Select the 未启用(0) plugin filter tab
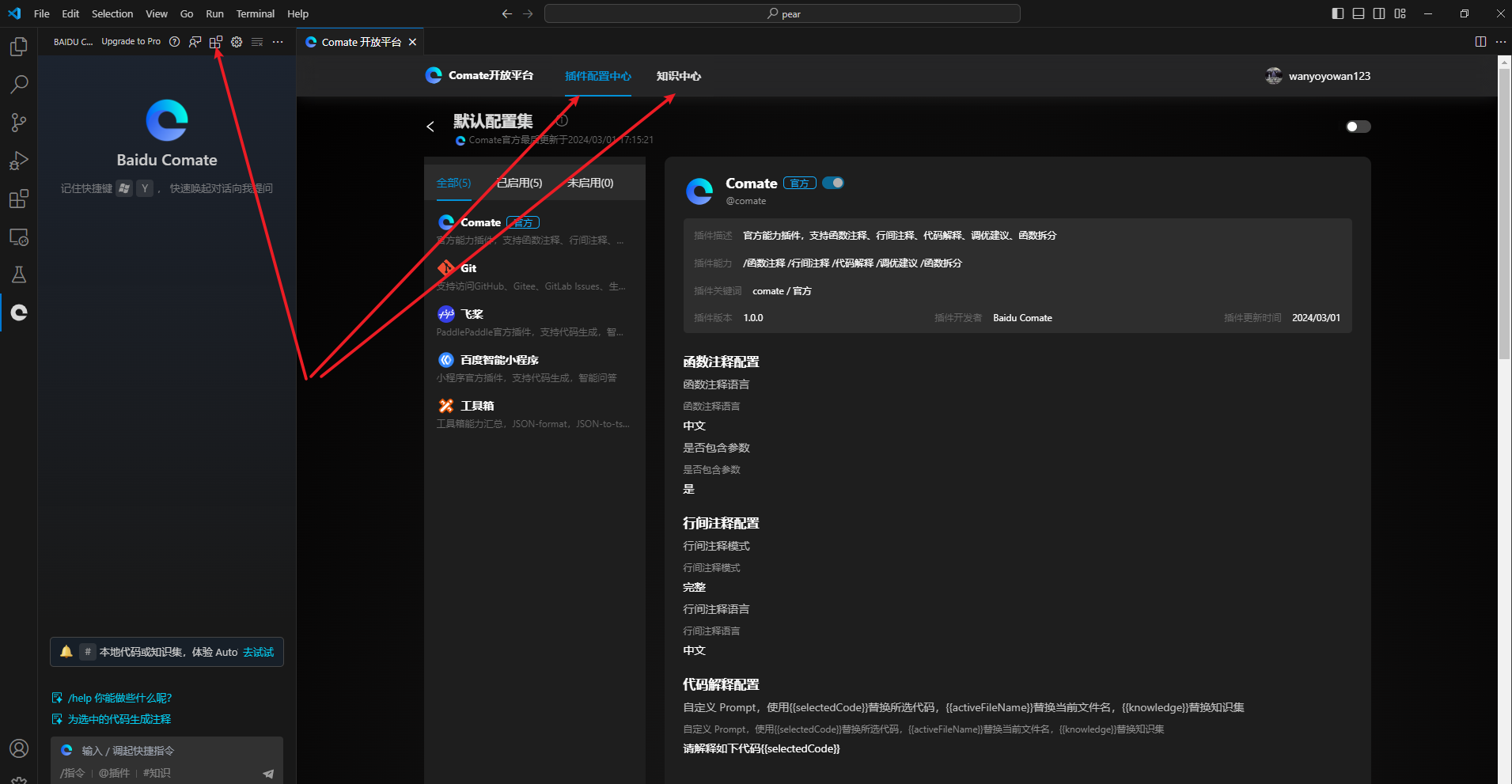The image size is (1512, 784). [x=590, y=183]
